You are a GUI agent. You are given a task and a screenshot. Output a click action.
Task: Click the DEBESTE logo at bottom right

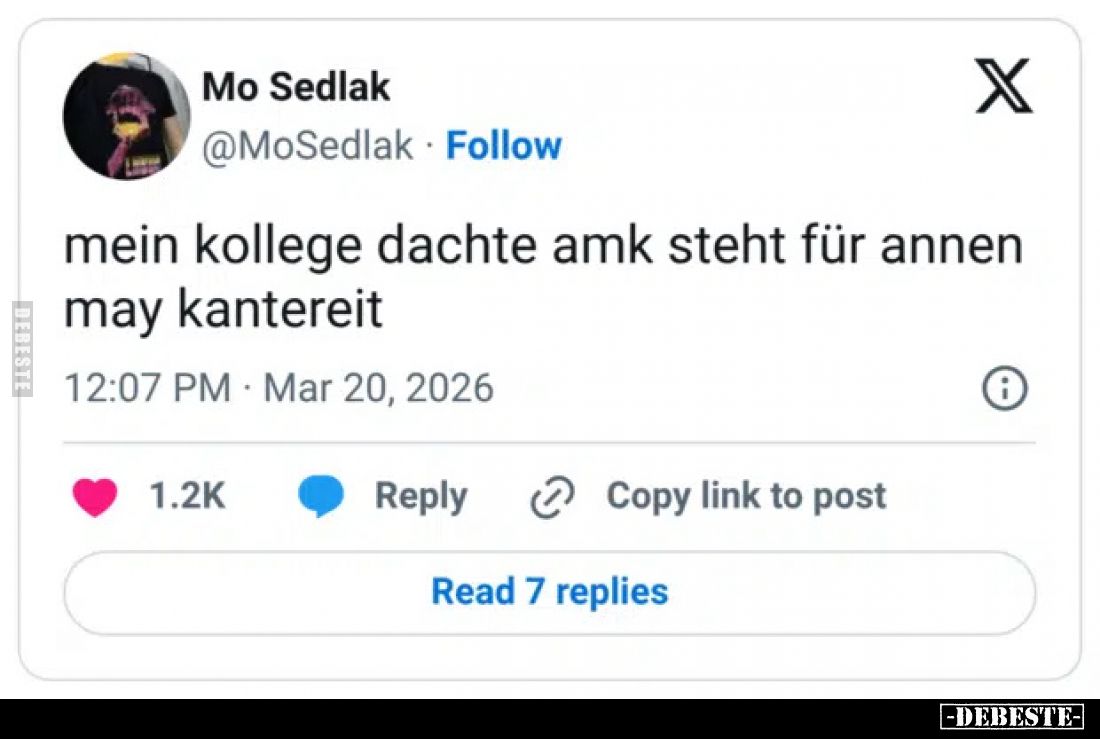(1012, 717)
